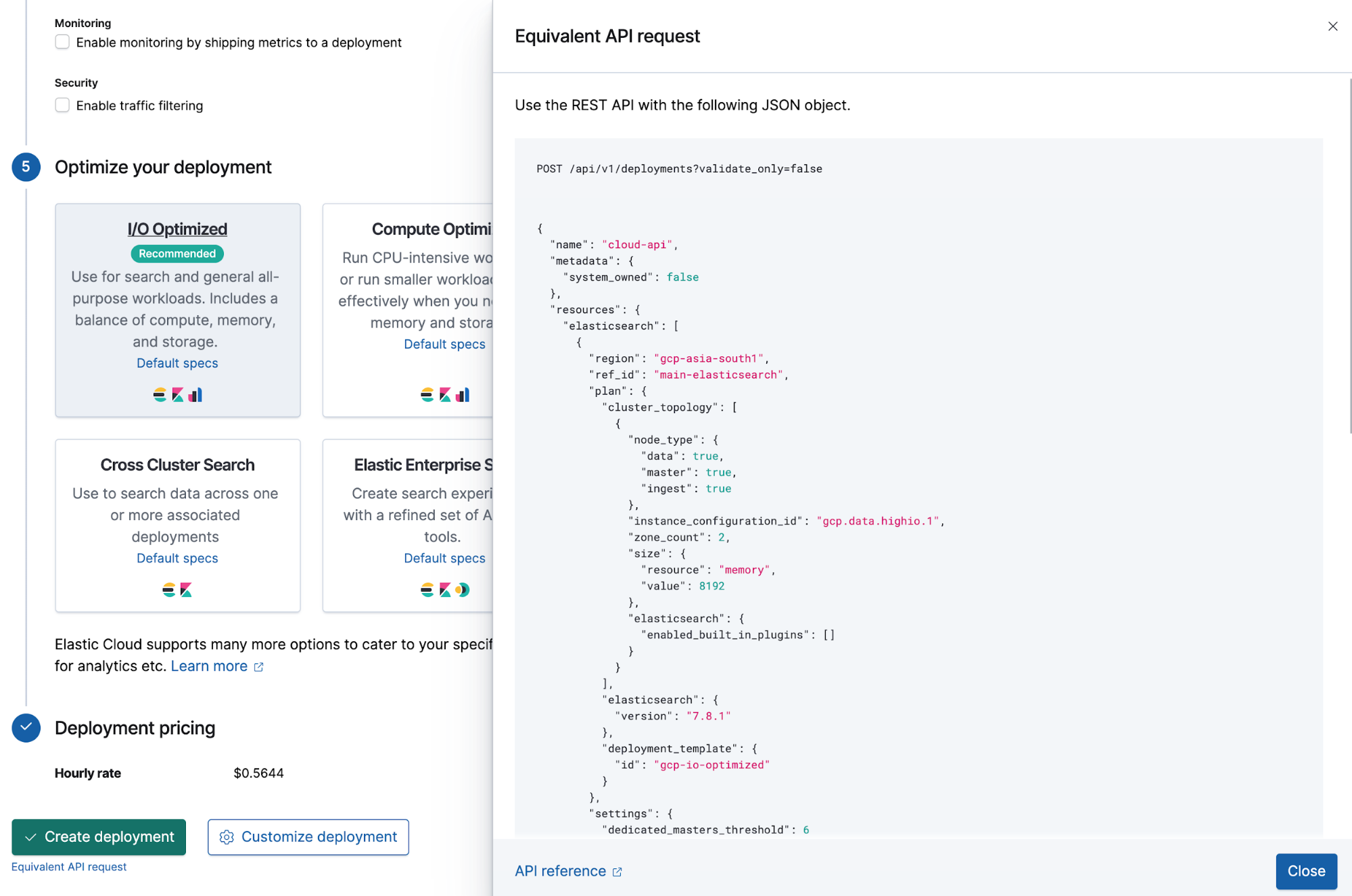Open Default specs for Elastic Enterprise Search
This screenshot has height=896, width=1352.
point(444,558)
